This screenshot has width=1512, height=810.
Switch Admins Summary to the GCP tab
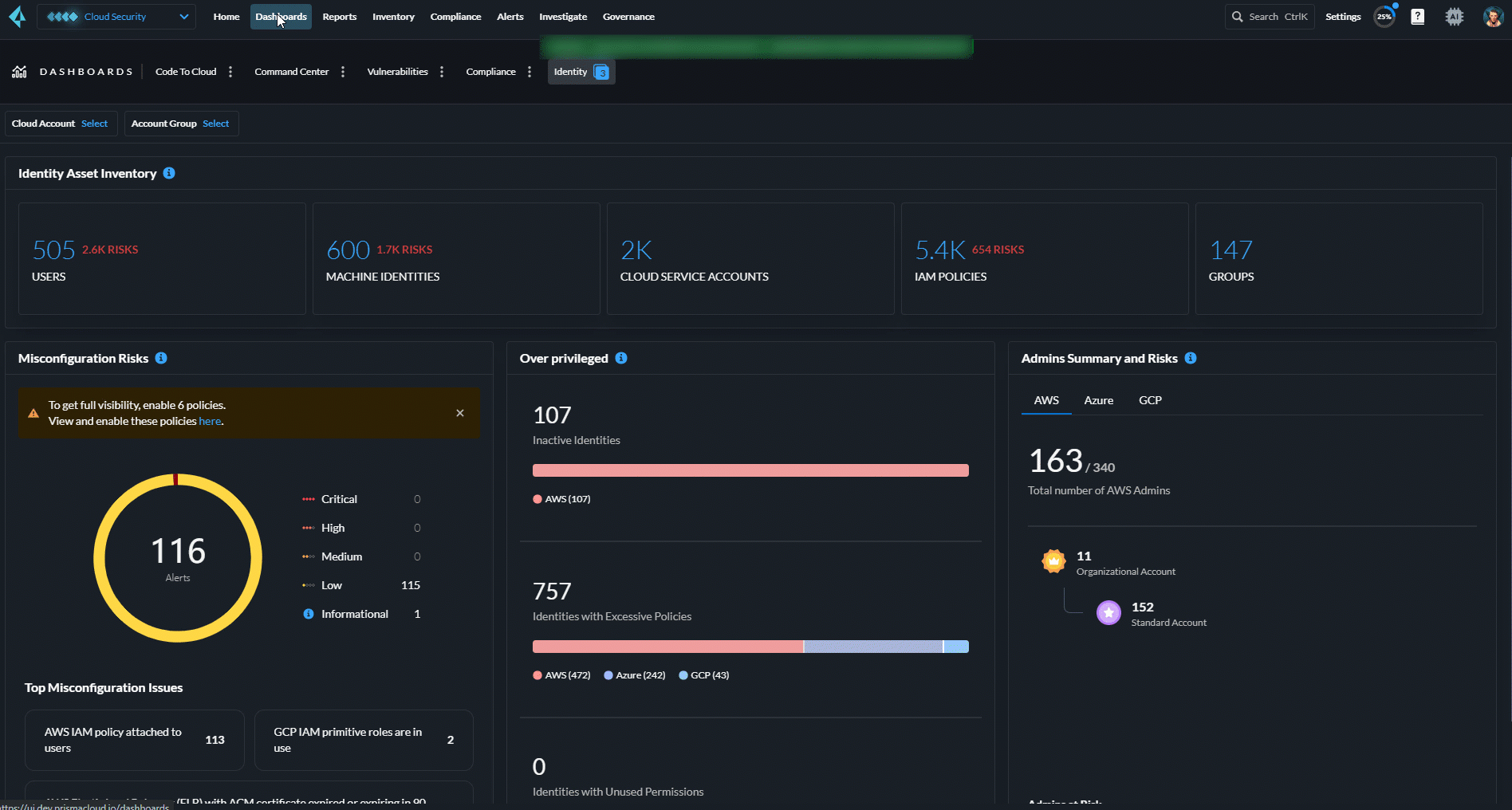[x=1150, y=400]
